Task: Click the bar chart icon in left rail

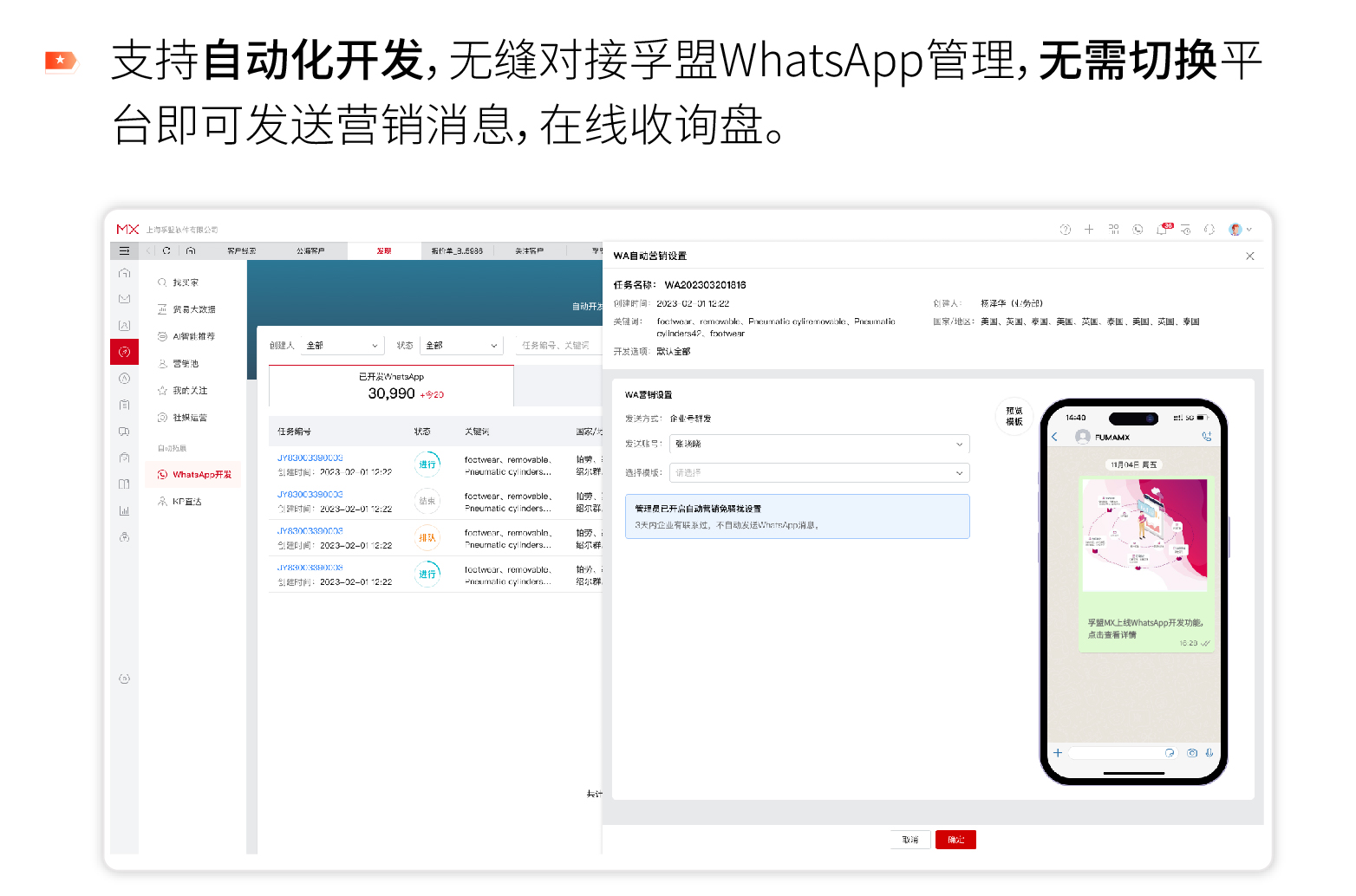Action: pyautogui.click(x=124, y=510)
